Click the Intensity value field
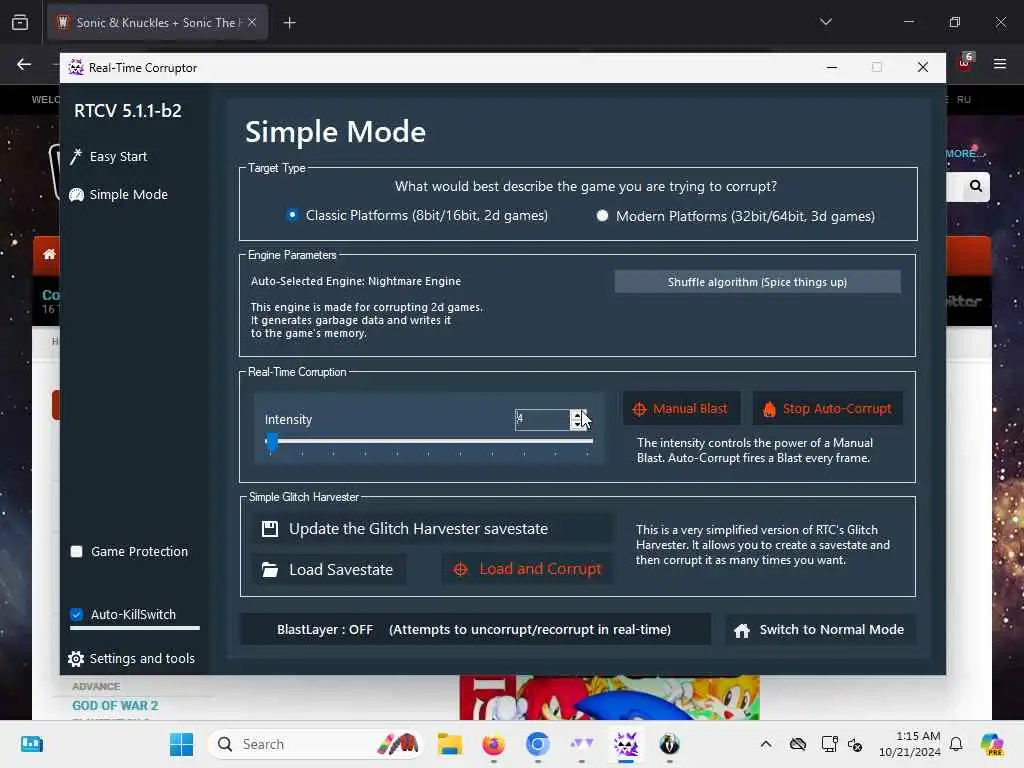1024x768 pixels. pos(541,419)
